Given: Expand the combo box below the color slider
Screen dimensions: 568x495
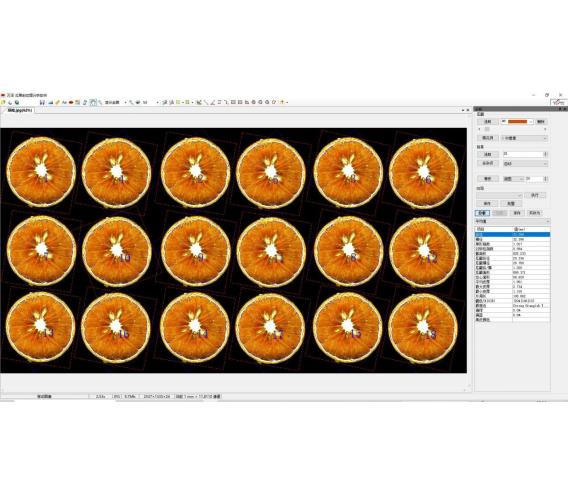Looking at the screenshot, I should click(524, 138).
